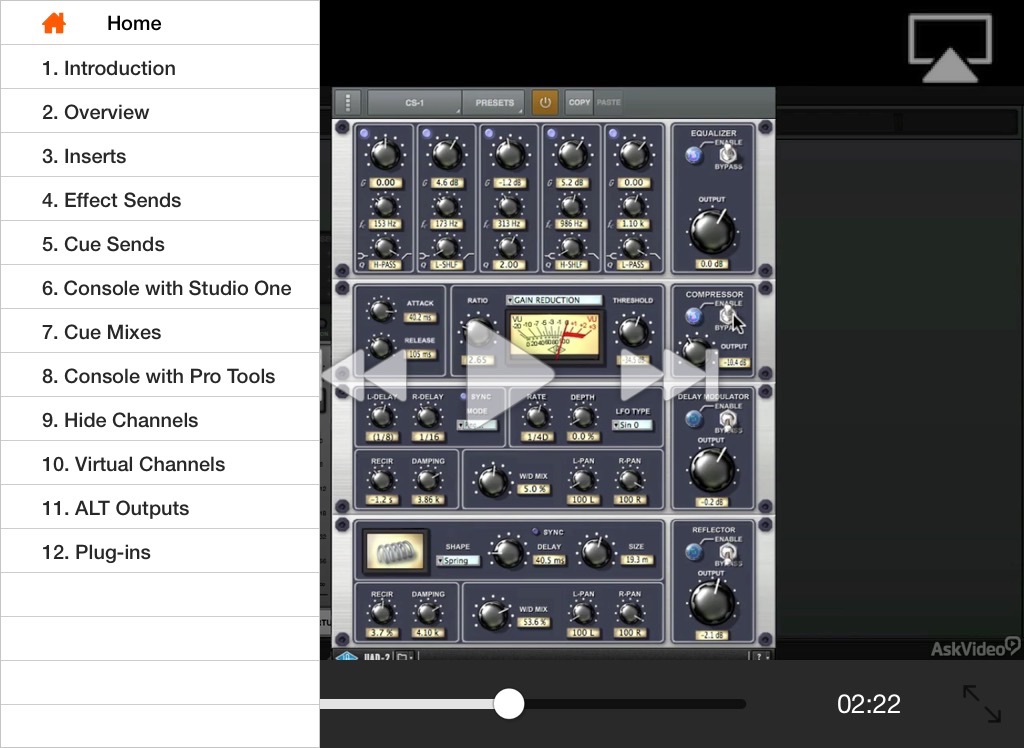This screenshot has width=1024, height=748.
Task: Open the Gain Reduction meter dropdown
Action: 555,300
